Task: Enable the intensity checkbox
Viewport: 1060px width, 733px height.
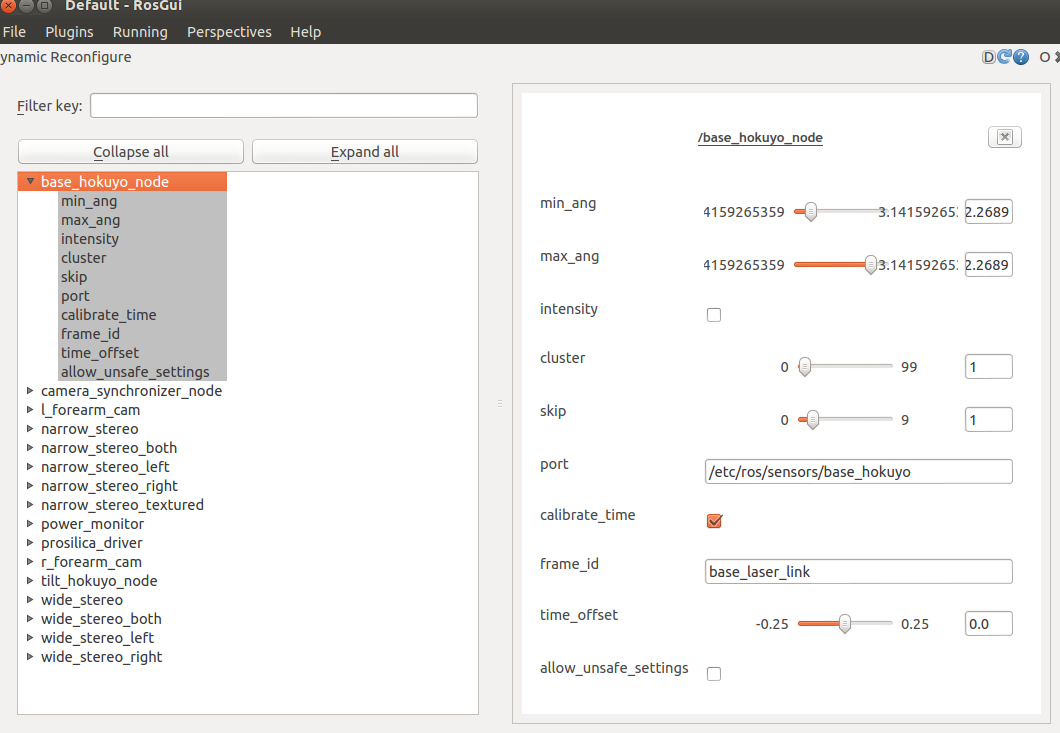Action: point(714,315)
